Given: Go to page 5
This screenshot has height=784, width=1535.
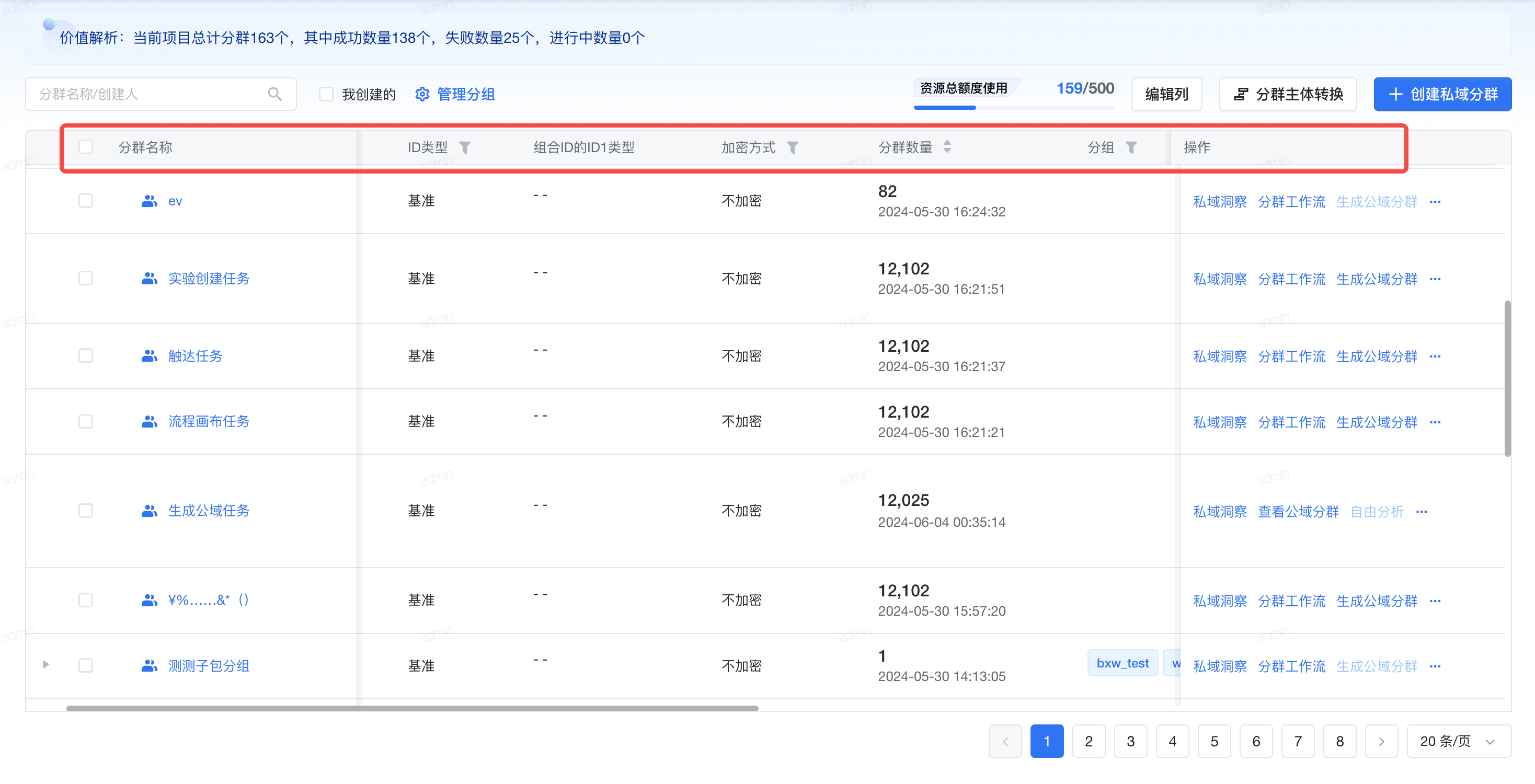Looking at the screenshot, I should click(1214, 741).
